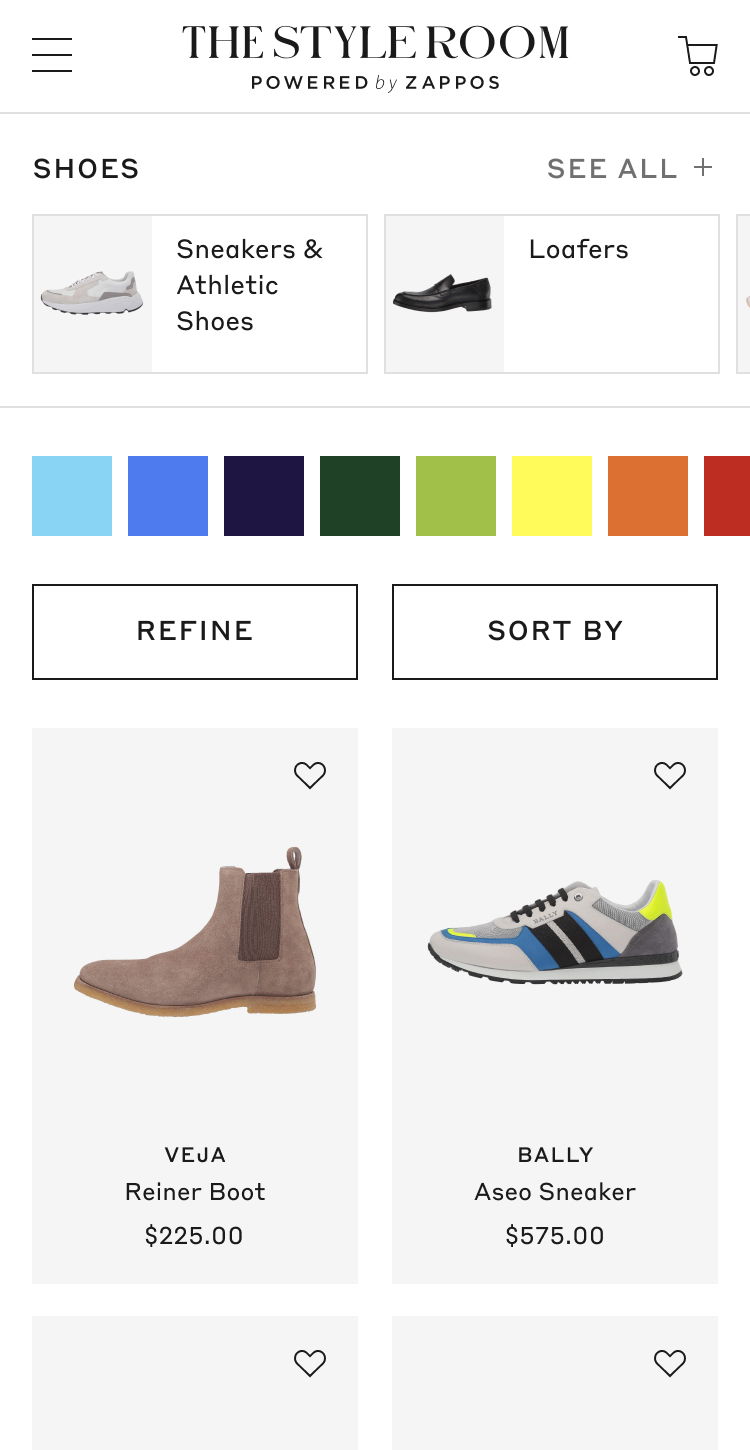
Task: Select the Sneakers & Athletic Shoes category
Action: 200,294
